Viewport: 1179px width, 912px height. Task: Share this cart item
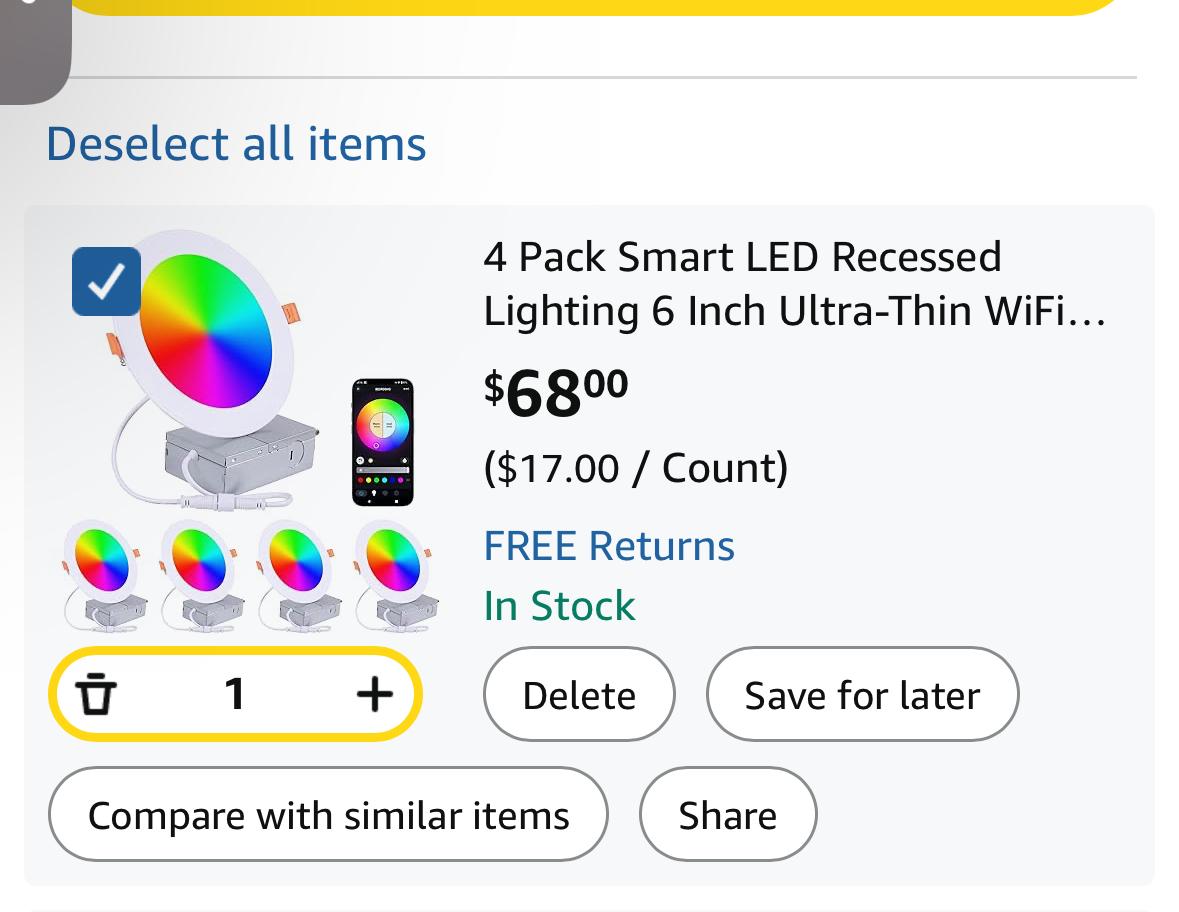coord(727,815)
